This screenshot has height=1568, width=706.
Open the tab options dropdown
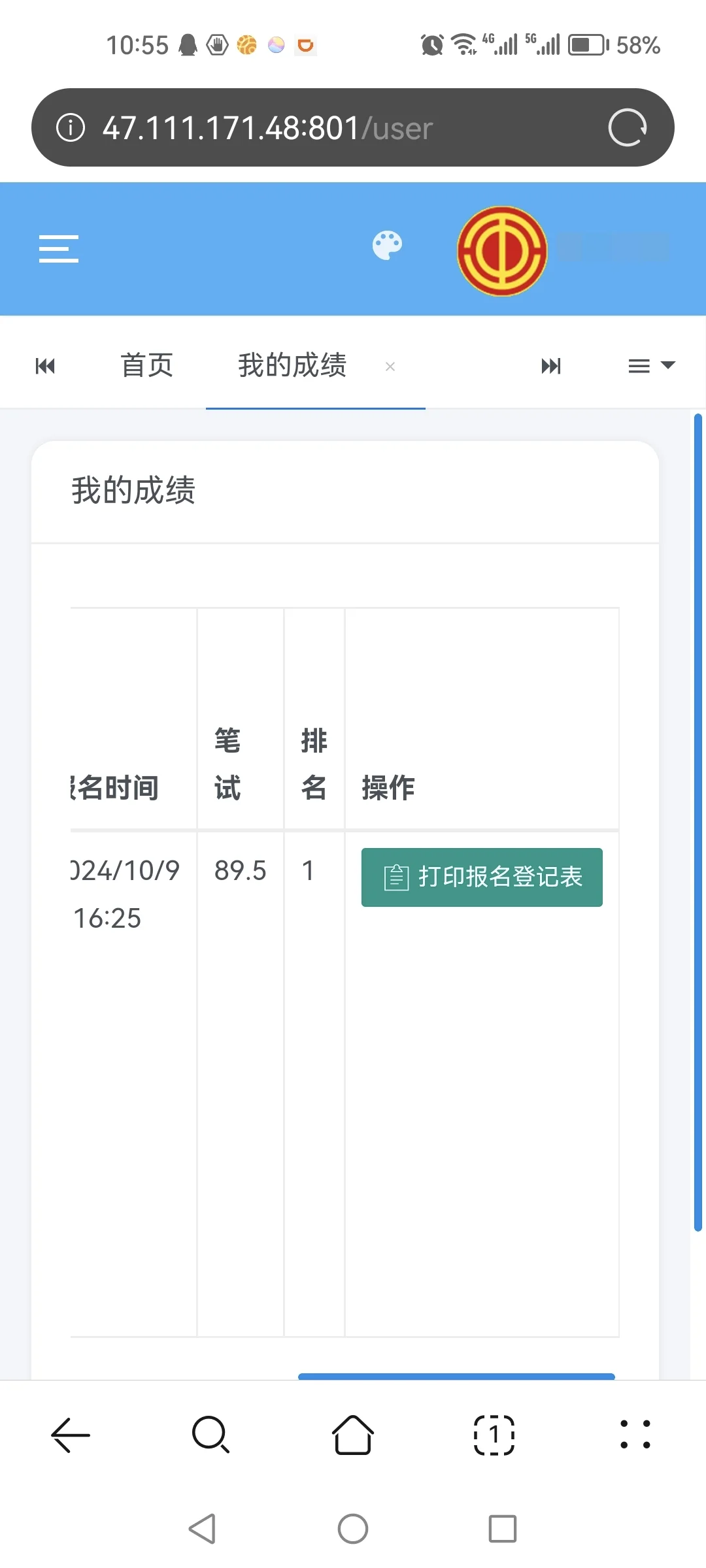tap(651, 366)
